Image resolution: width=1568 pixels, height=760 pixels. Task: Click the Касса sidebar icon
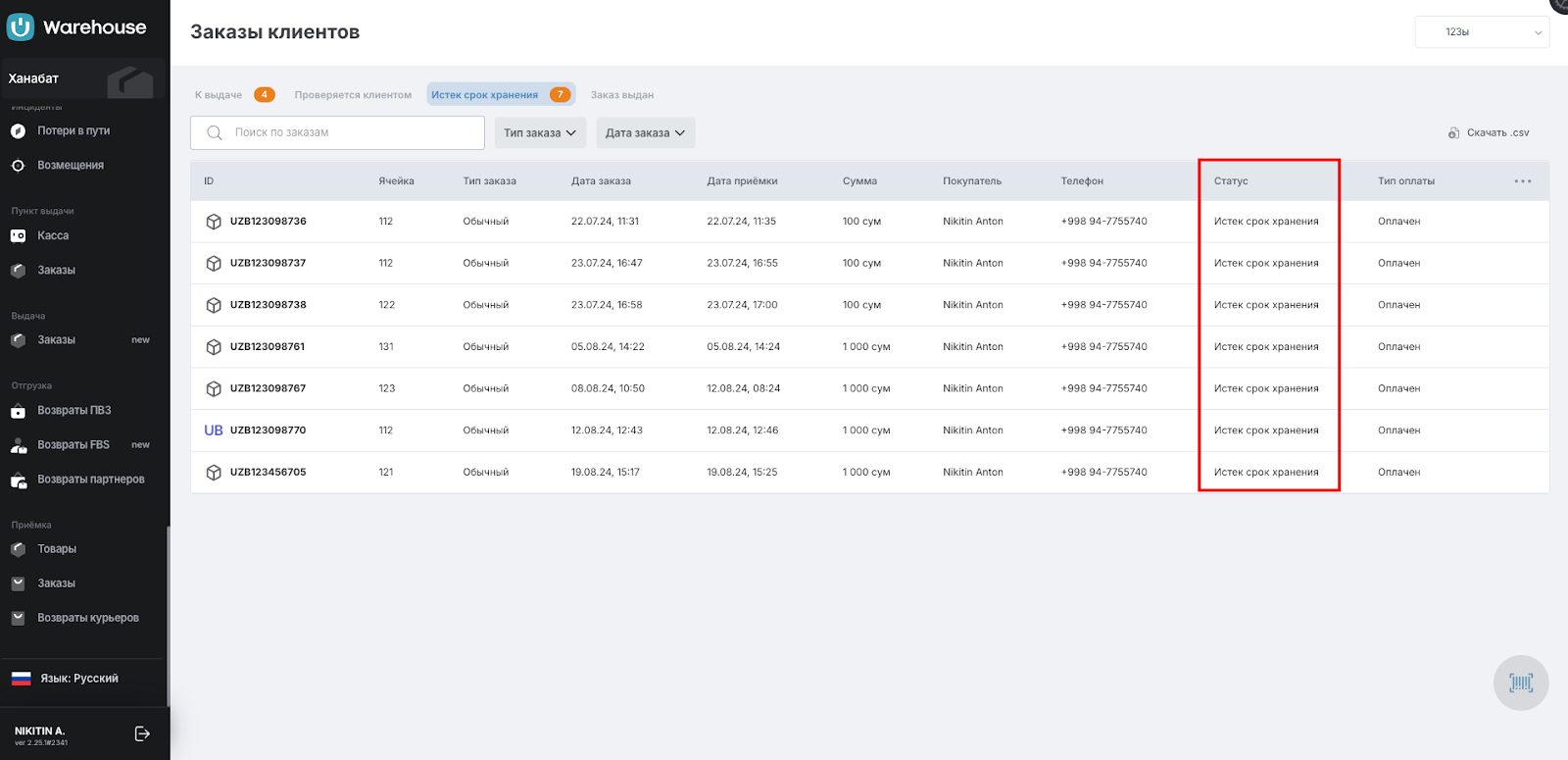(18, 236)
